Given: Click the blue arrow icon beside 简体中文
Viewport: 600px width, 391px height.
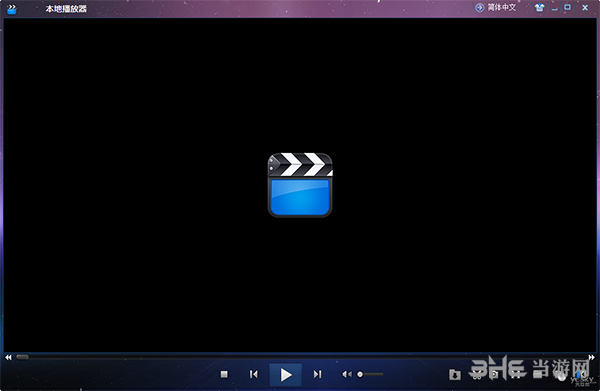Looking at the screenshot, I should (479, 8).
